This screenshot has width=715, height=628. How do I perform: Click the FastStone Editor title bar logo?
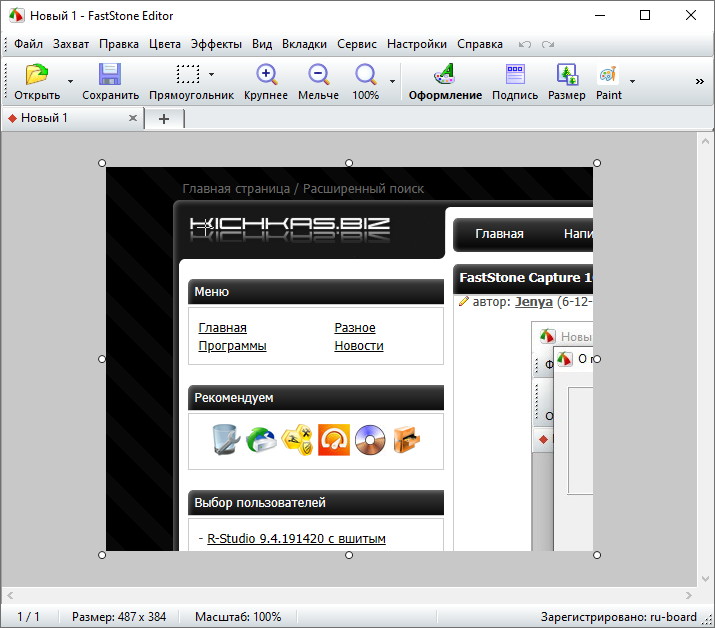[x=16, y=15]
